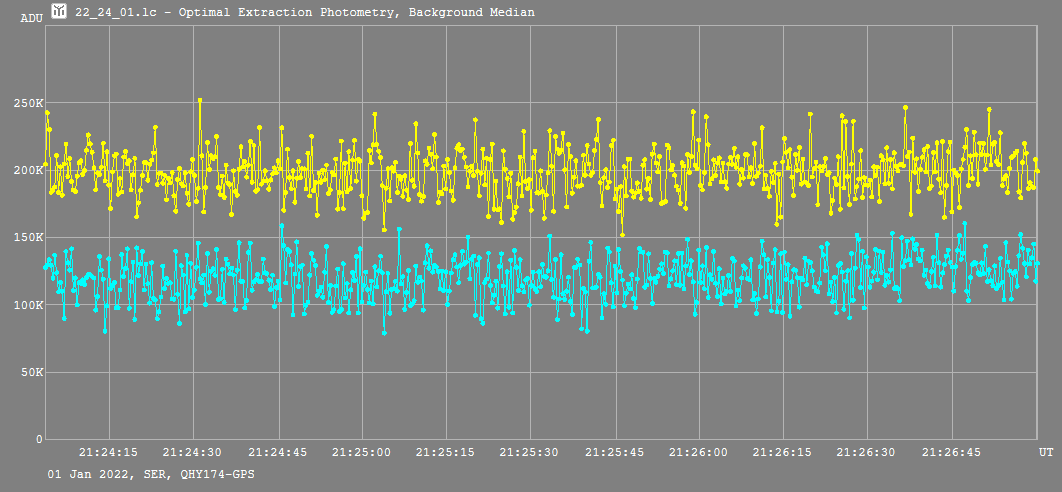Click the 200K label on the vertical axis
The width and height of the screenshot is (1062, 492).
click(27, 171)
